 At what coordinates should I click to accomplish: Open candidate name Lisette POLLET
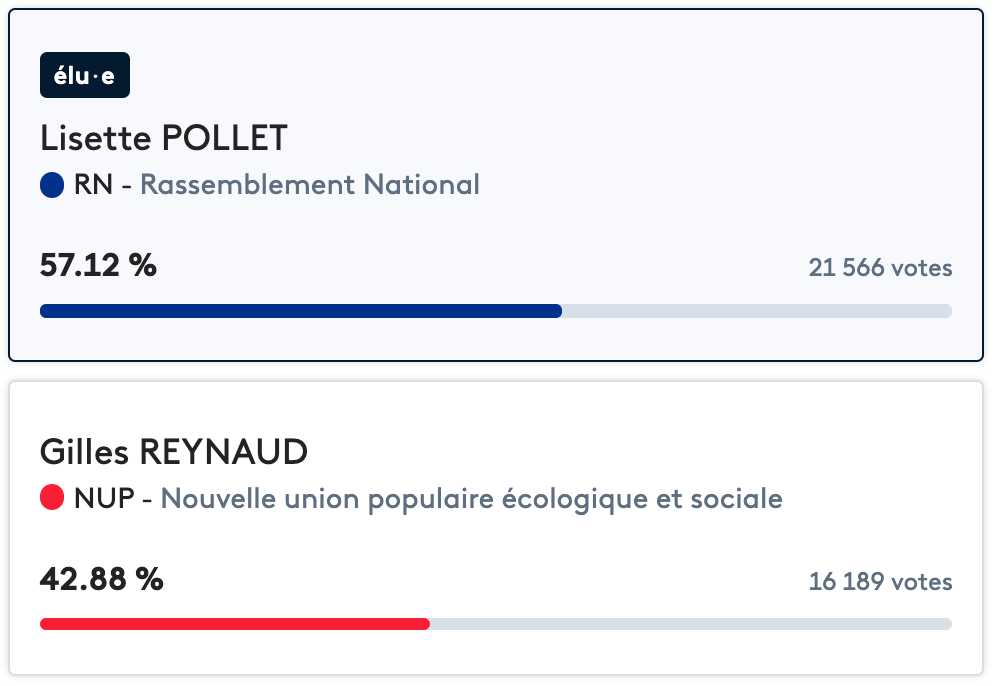(x=164, y=138)
